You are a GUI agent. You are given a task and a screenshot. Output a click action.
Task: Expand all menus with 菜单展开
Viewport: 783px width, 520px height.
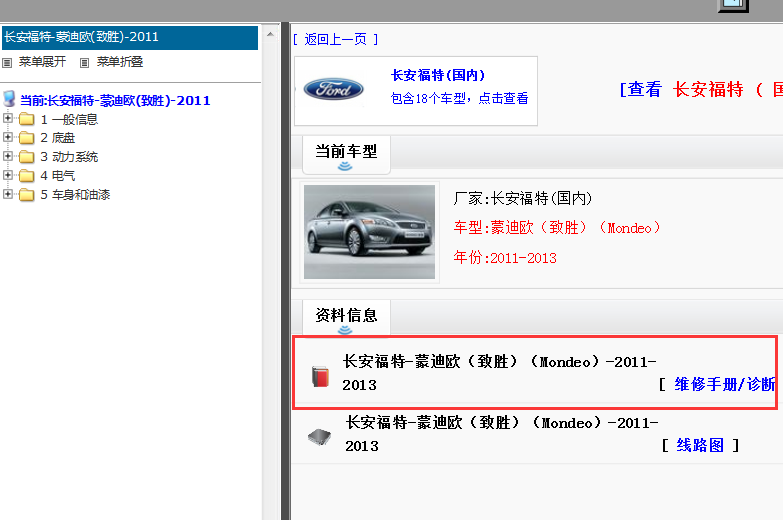(42, 62)
